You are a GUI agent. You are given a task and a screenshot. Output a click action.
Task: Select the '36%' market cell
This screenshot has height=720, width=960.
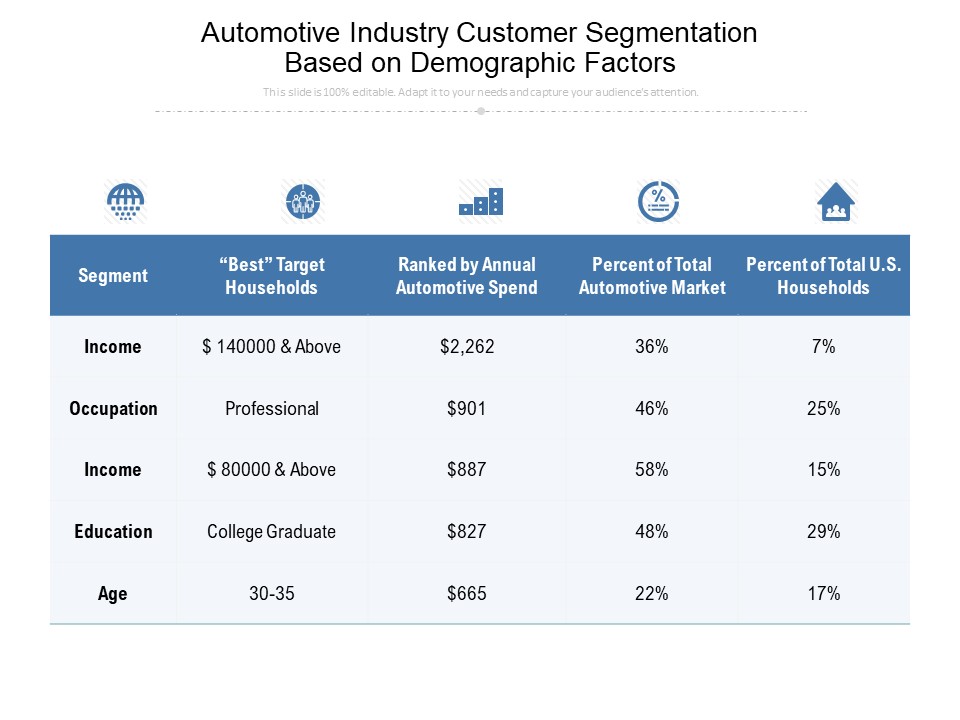(651, 347)
